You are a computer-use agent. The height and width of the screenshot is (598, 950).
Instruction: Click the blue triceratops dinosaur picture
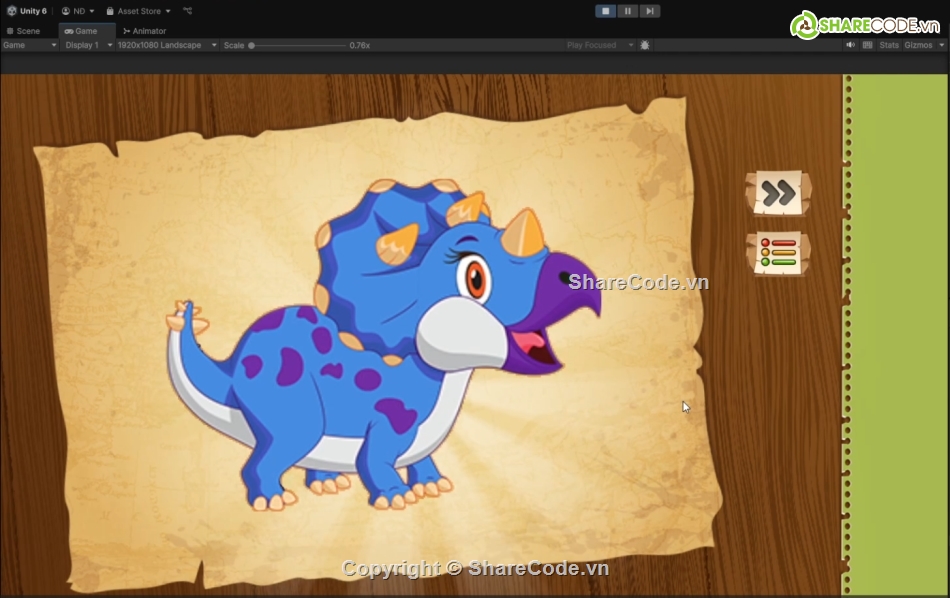coord(384,344)
